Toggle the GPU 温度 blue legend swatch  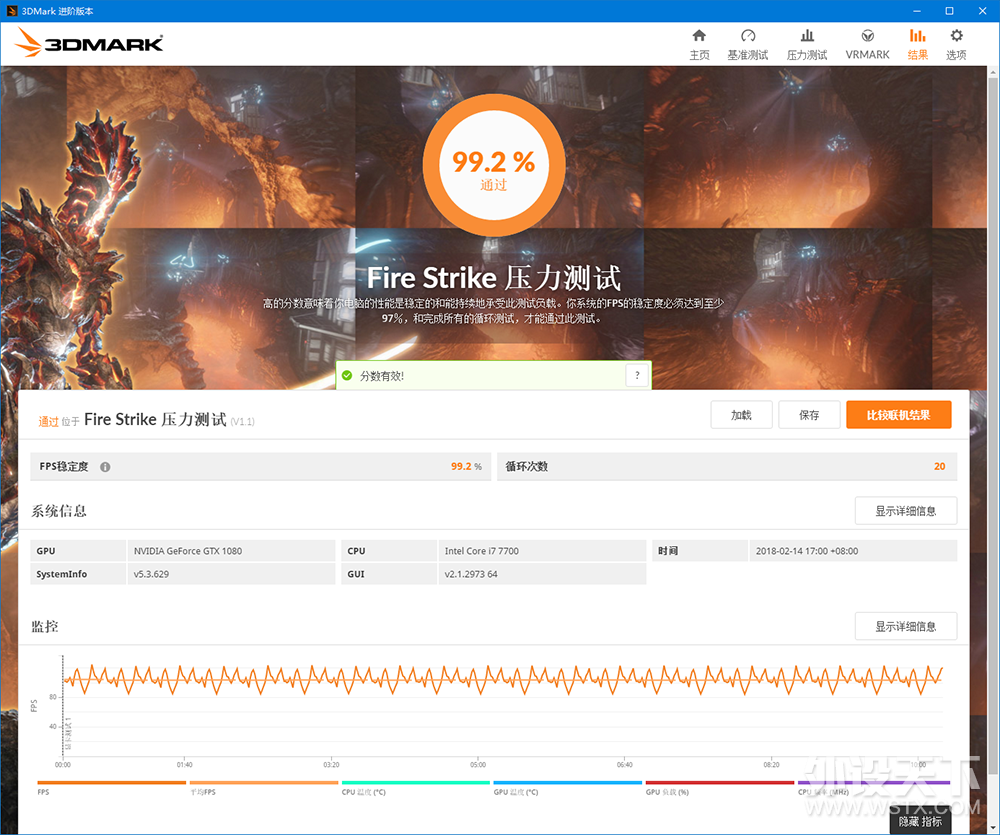tap(568, 783)
